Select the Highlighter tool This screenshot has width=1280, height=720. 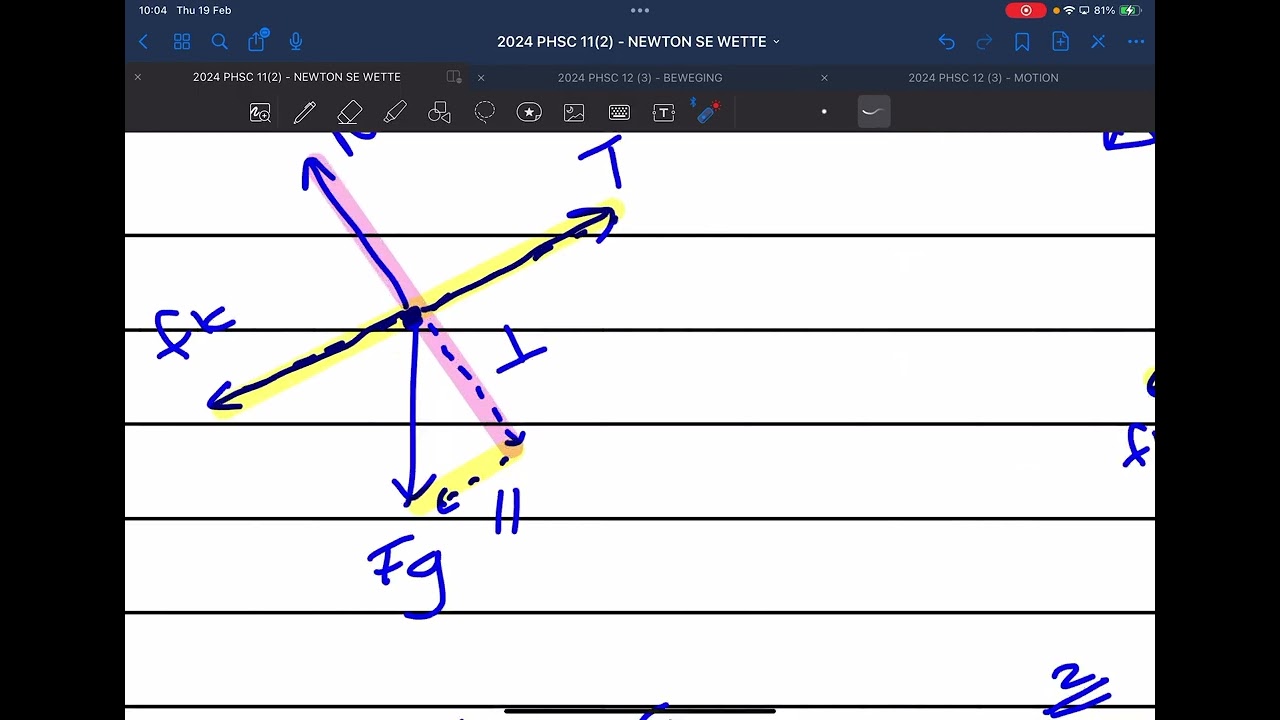click(x=395, y=113)
